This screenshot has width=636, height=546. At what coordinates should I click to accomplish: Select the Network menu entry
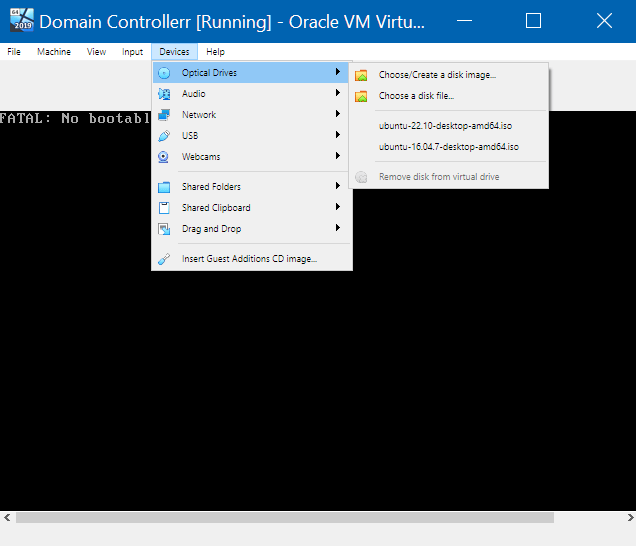point(252,115)
